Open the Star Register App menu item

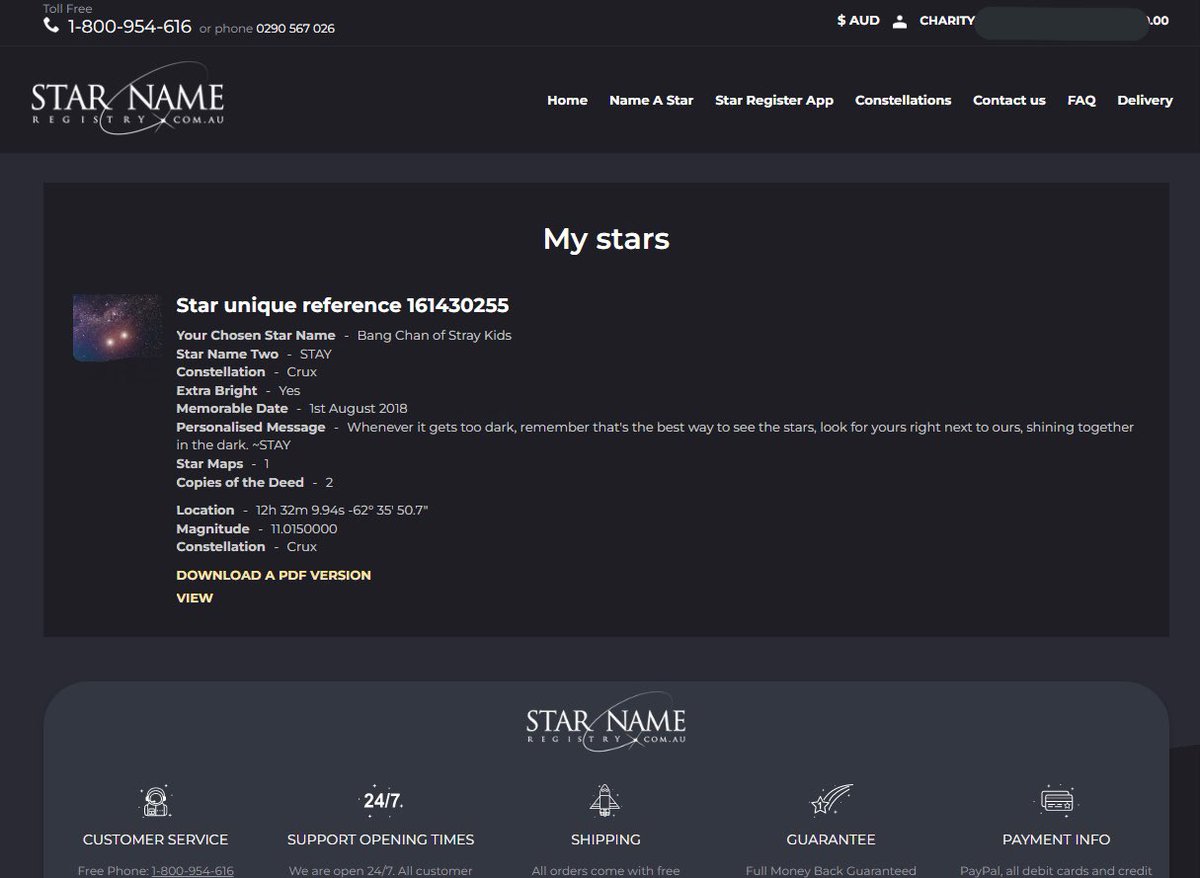point(774,100)
